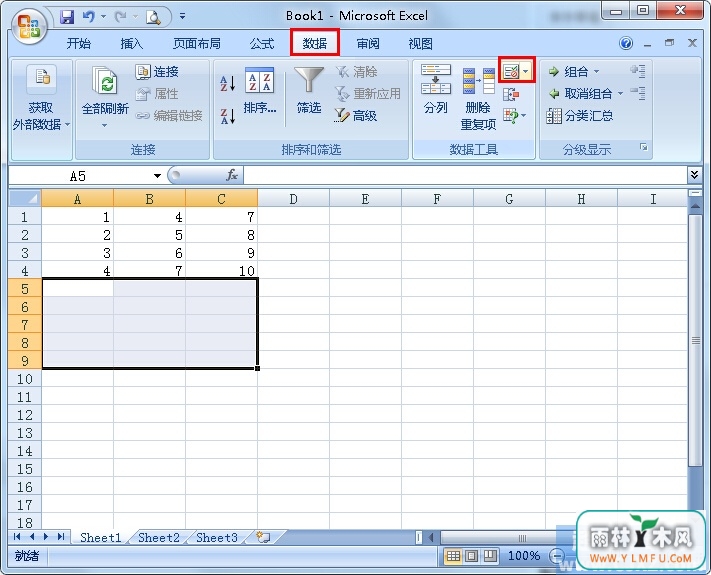
Task: Click 组合 group button
Action: click(568, 72)
